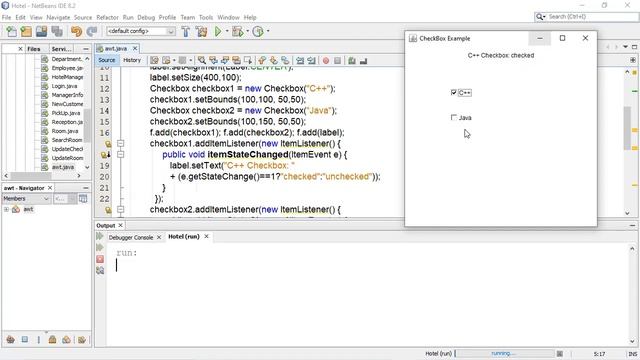Screen dimensions: 640x360
Task: Click the Next Bookmark editor icon
Action: 273,60
